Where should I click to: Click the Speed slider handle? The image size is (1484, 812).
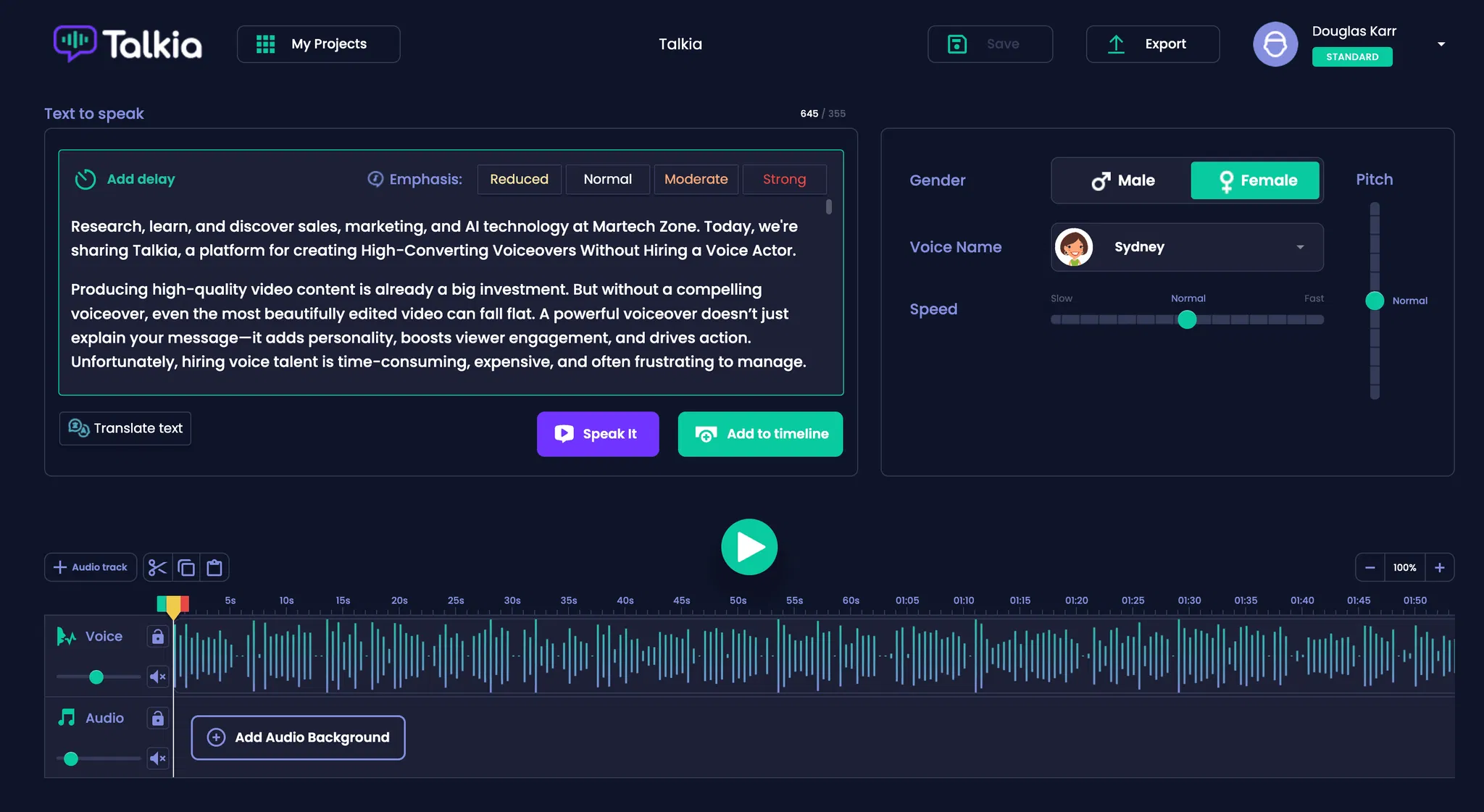click(1187, 319)
